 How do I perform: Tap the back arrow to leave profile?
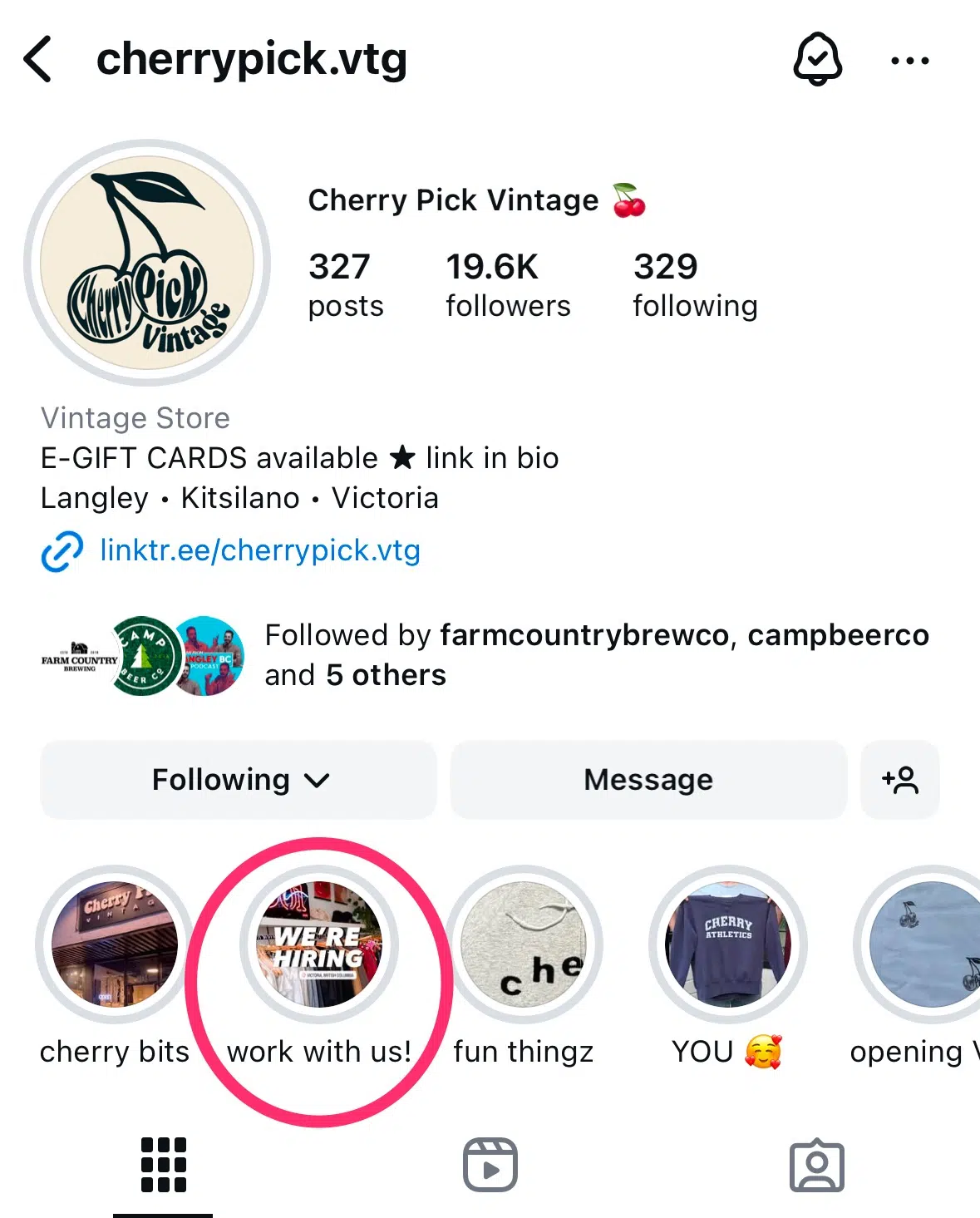coord(37,59)
